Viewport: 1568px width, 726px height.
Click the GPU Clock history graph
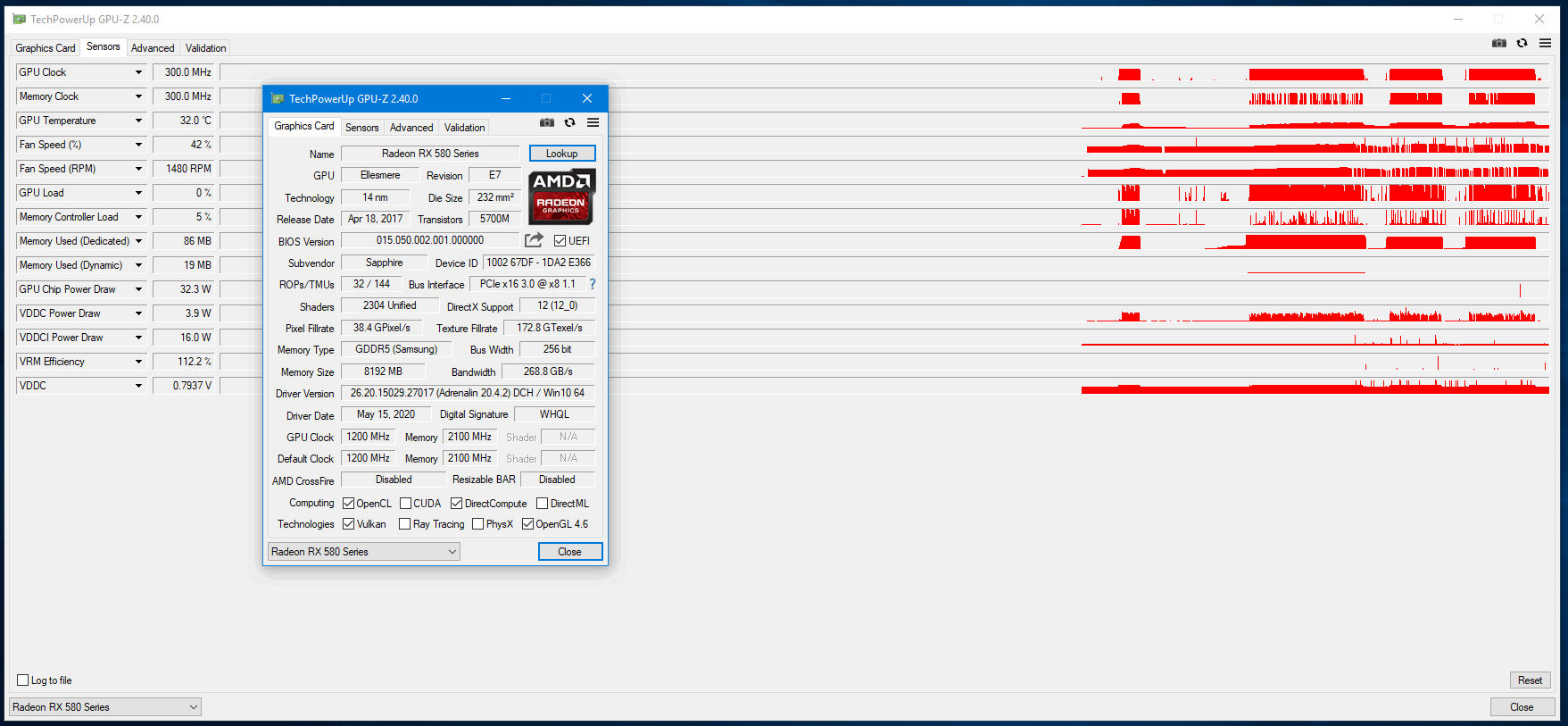click(x=885, y=72)
